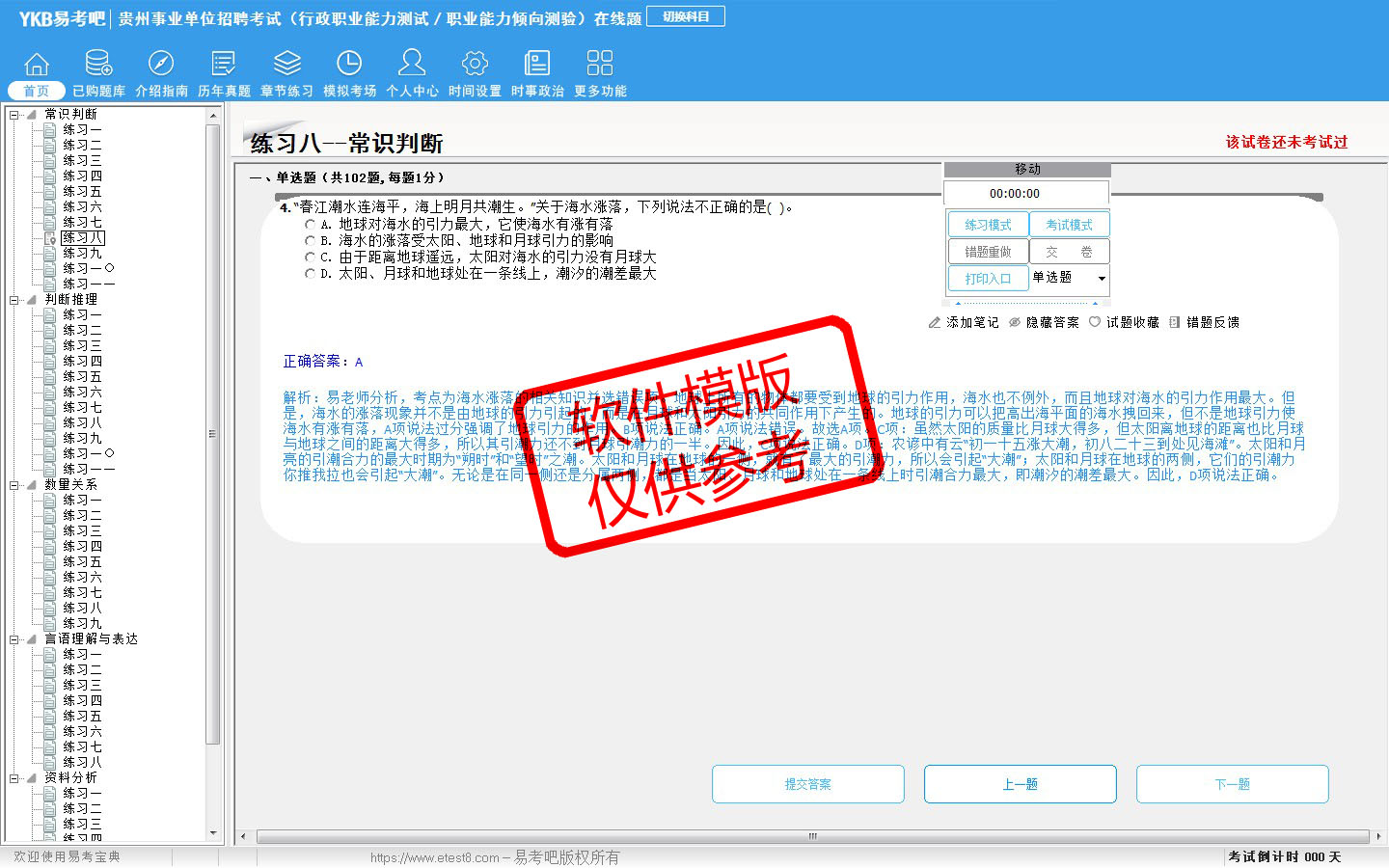
Task: Pick option D radio button
Action: [311, 274]
